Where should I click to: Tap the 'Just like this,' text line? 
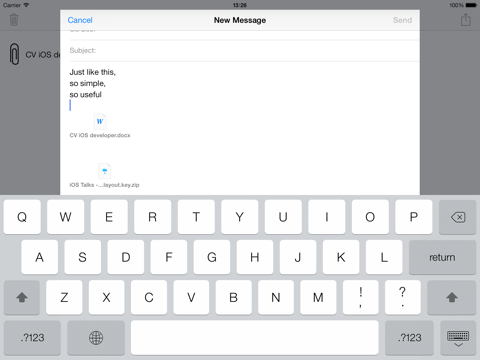[x=92, y=72]
